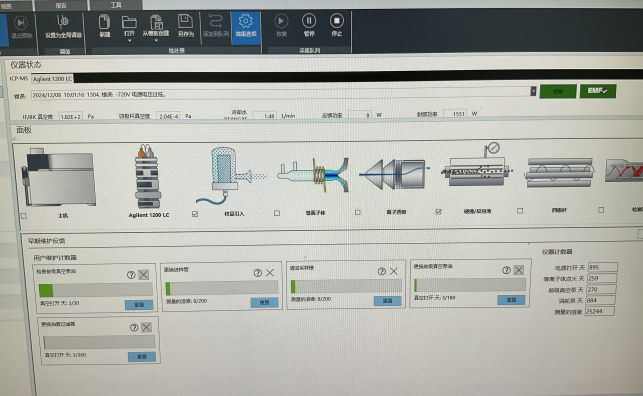Select the Agilent 1200 LC status tab
This screenshot has width=643, height=396.
[52, 79]
